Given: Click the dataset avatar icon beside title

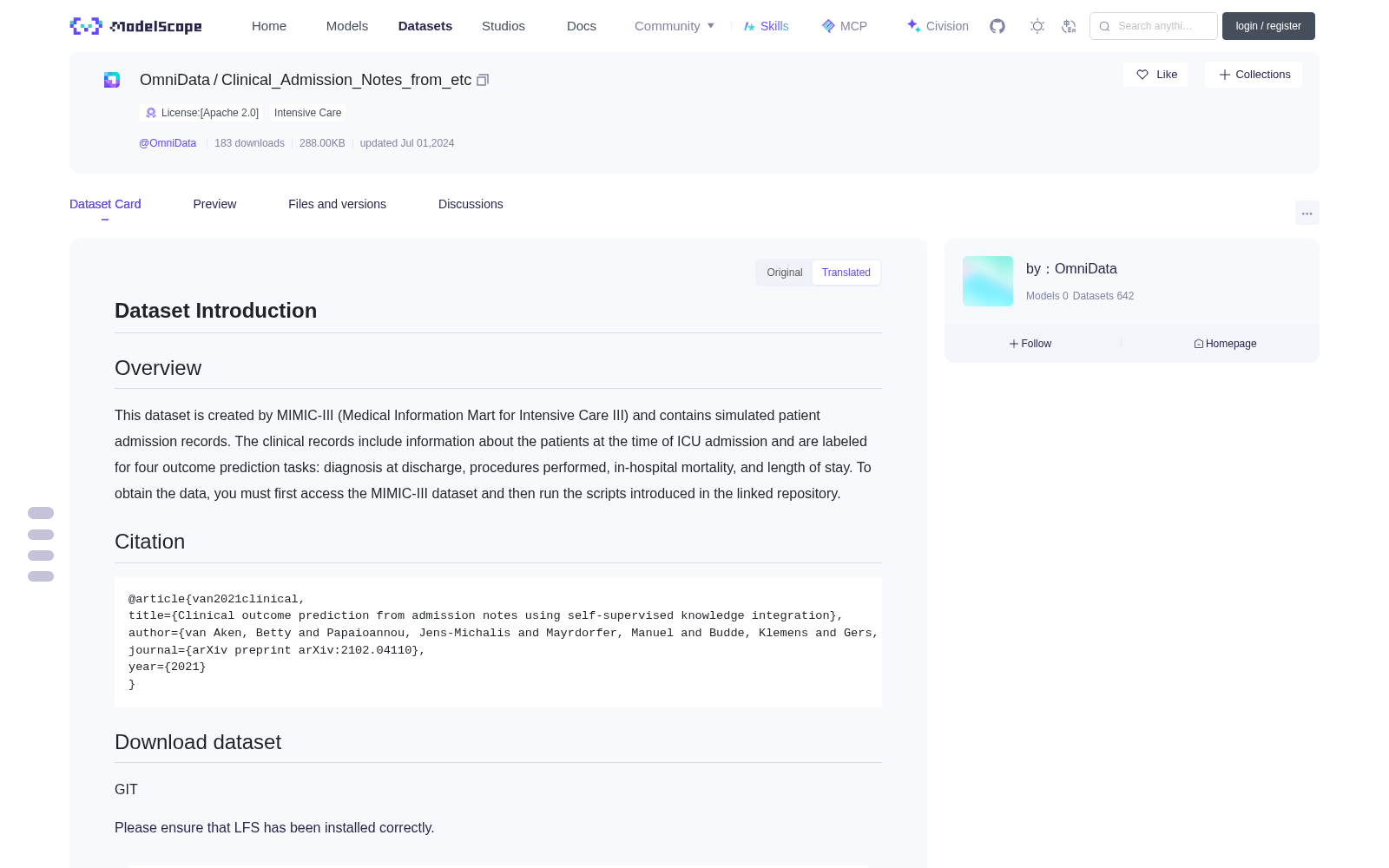Looking at the screenshot, I should pyautogui.click(x=112, y=80).
